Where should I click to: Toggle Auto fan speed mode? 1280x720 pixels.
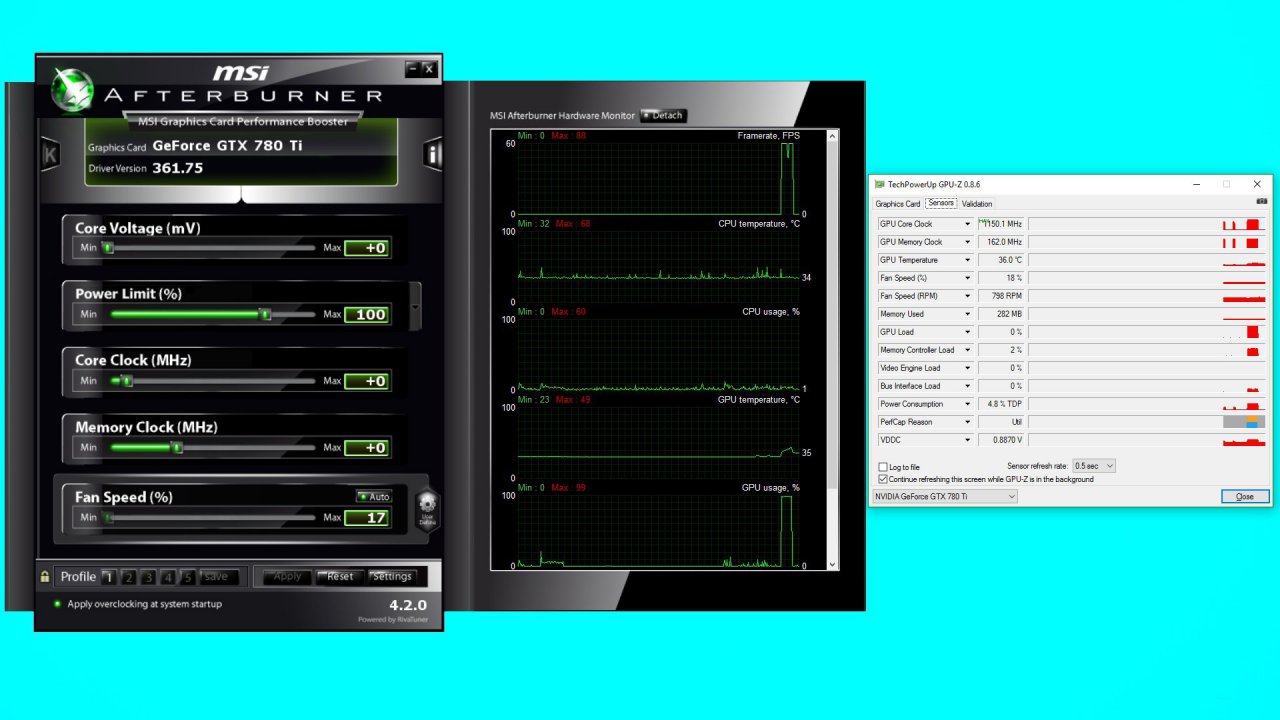tap(374, 497)
